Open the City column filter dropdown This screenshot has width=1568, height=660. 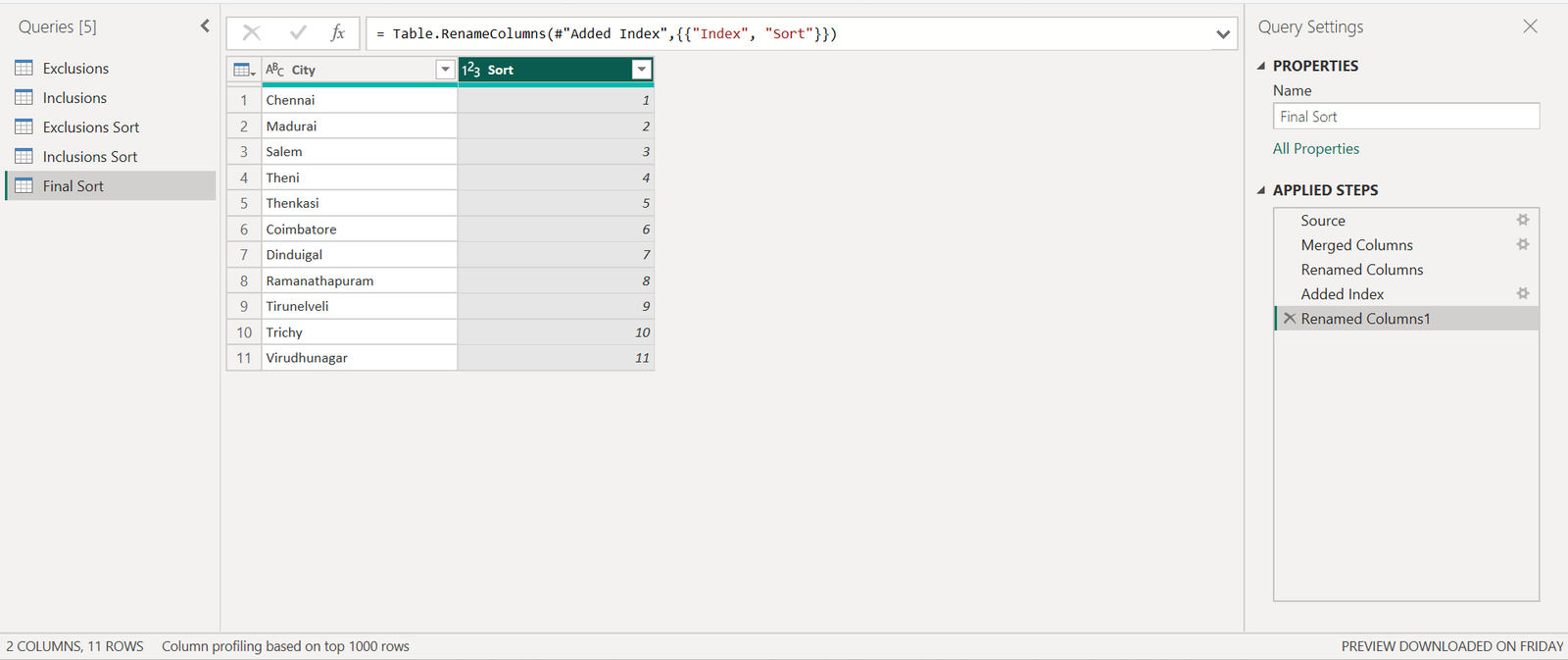tap(445, 70)
